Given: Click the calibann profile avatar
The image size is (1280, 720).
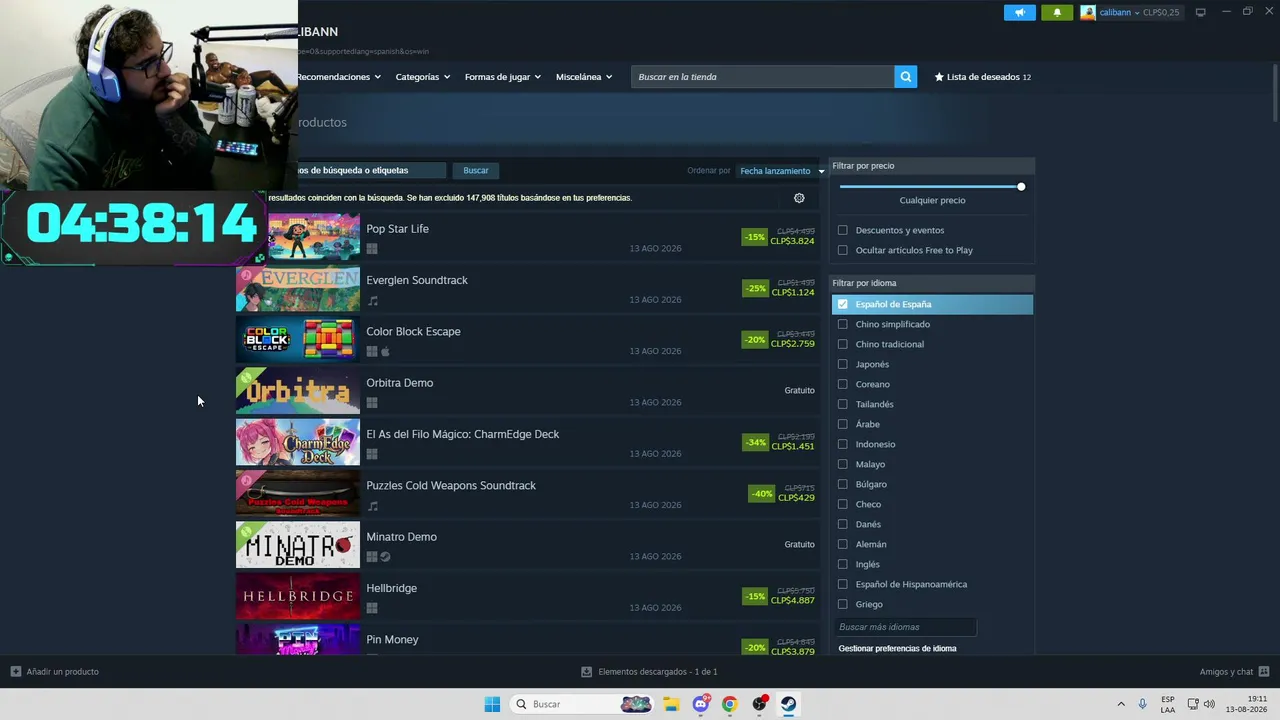Looking at the screenshot, I should point(1088,12).
